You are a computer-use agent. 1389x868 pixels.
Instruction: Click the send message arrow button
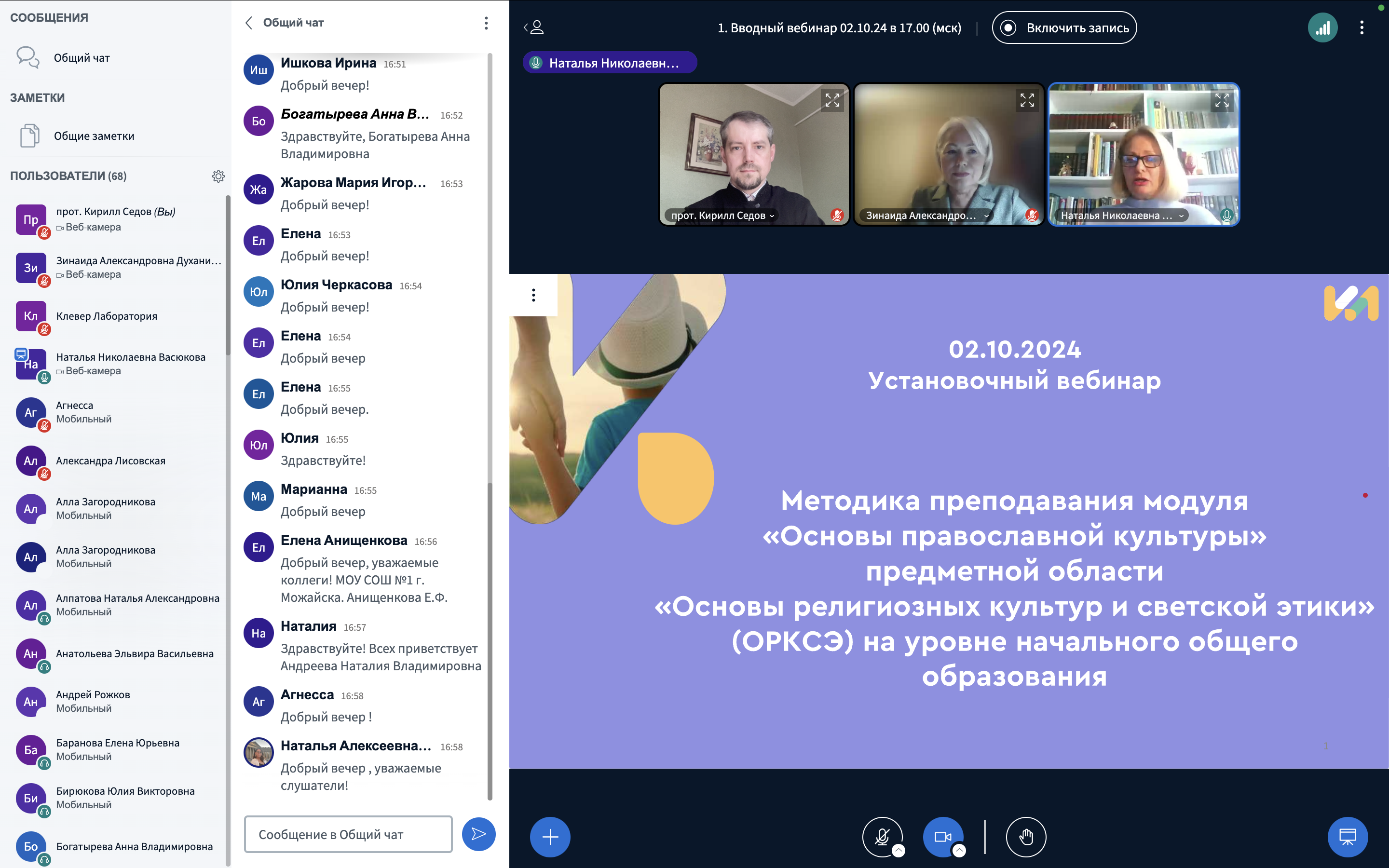click(478, 834)
